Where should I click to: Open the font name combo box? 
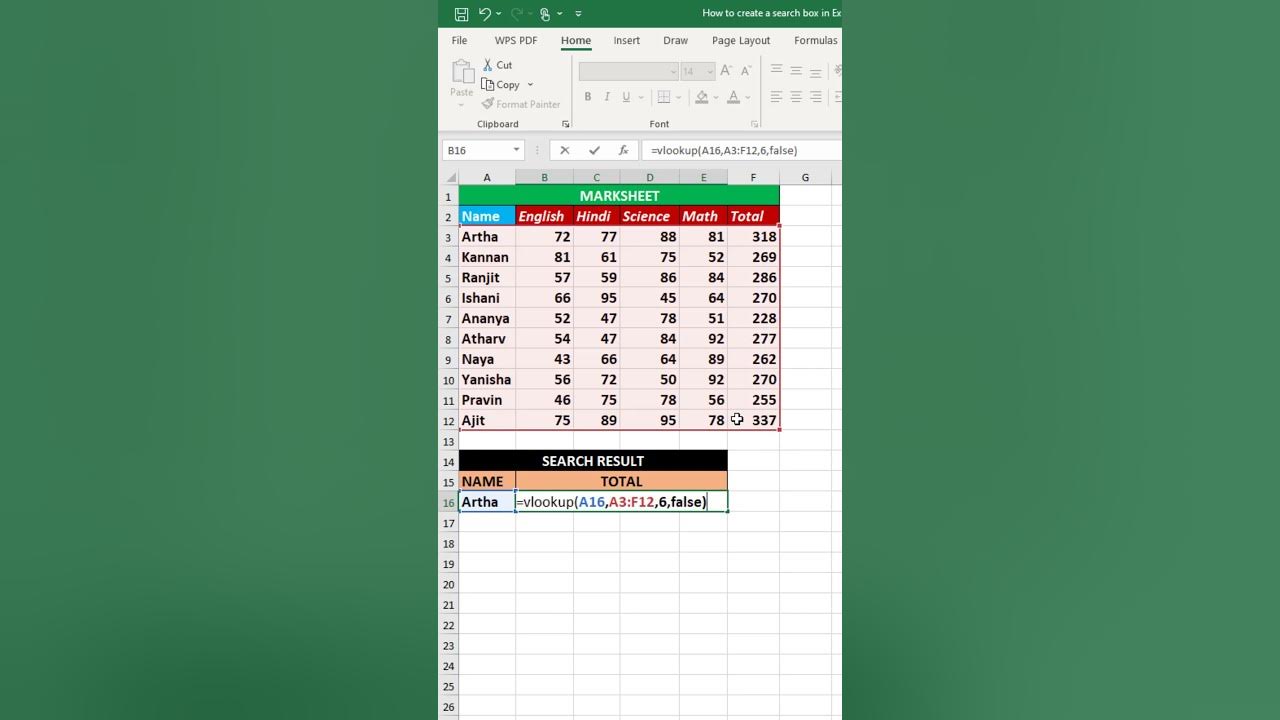(628, 71)
